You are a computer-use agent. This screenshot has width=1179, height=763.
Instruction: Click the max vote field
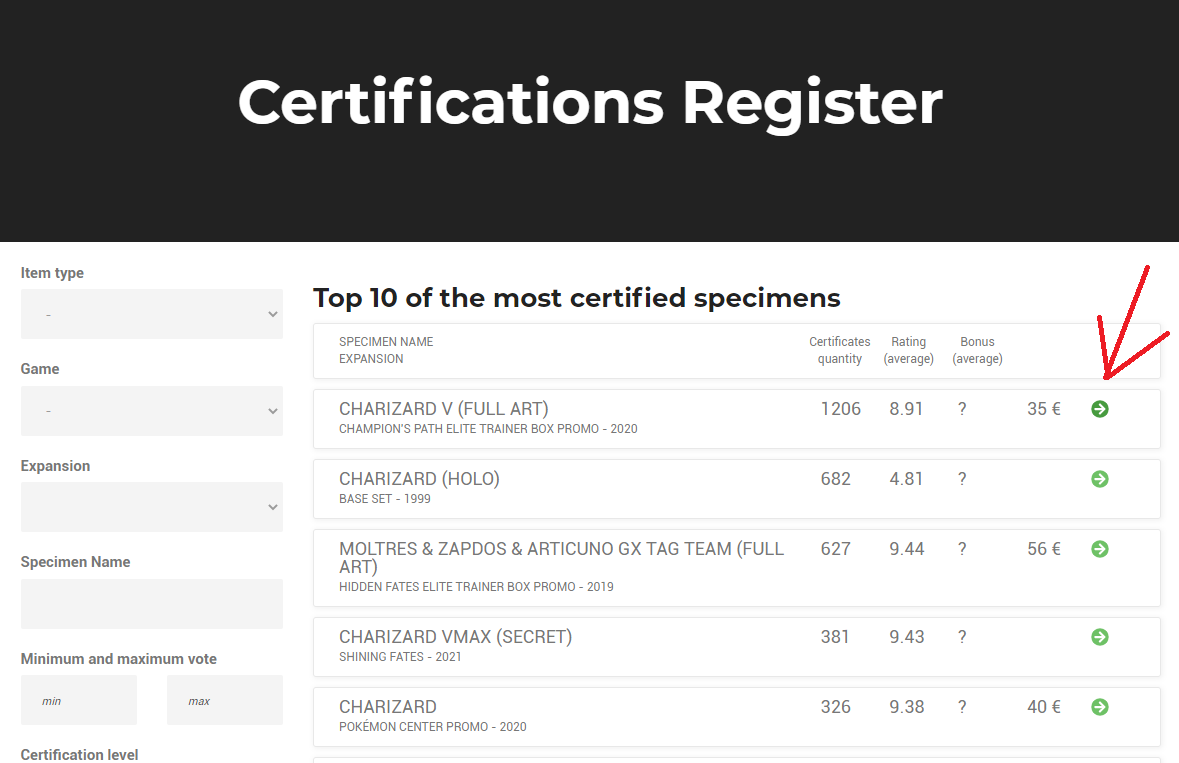tap(225, 700)
